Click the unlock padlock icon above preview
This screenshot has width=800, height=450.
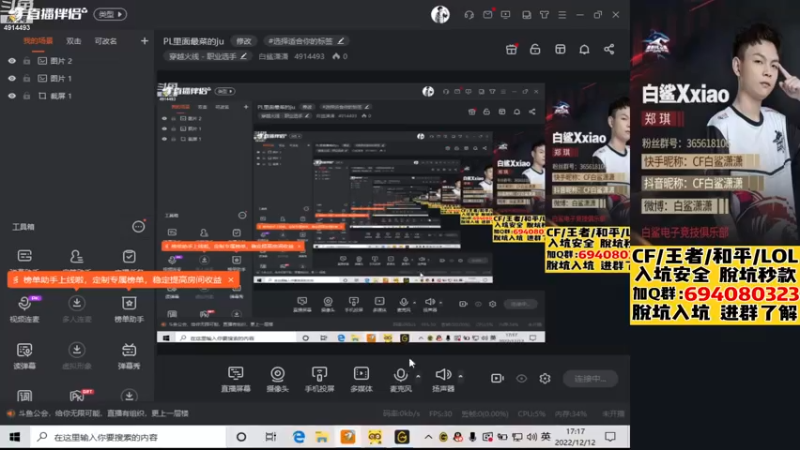(535, 49)
